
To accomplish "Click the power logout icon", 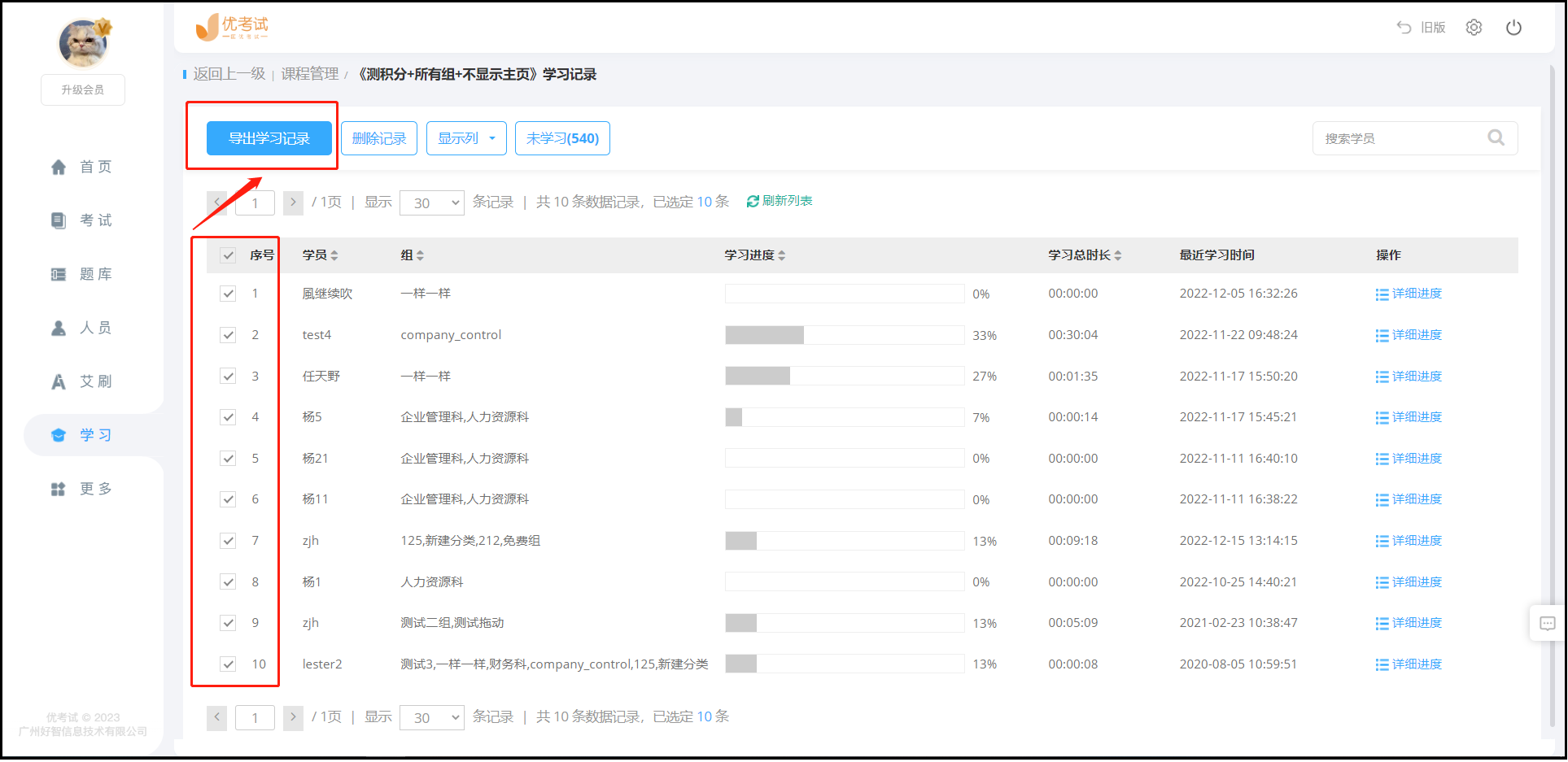I will tap(1513, 28).
